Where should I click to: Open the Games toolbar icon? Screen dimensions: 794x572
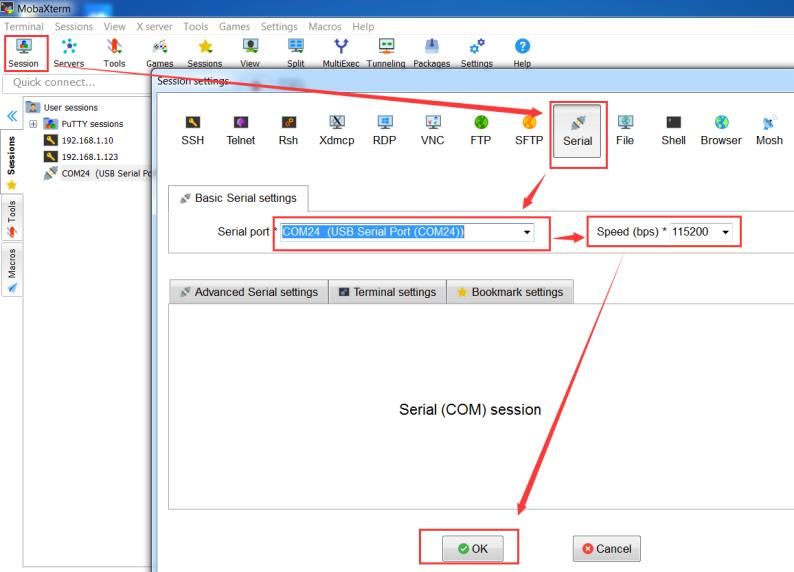[160, 53]
